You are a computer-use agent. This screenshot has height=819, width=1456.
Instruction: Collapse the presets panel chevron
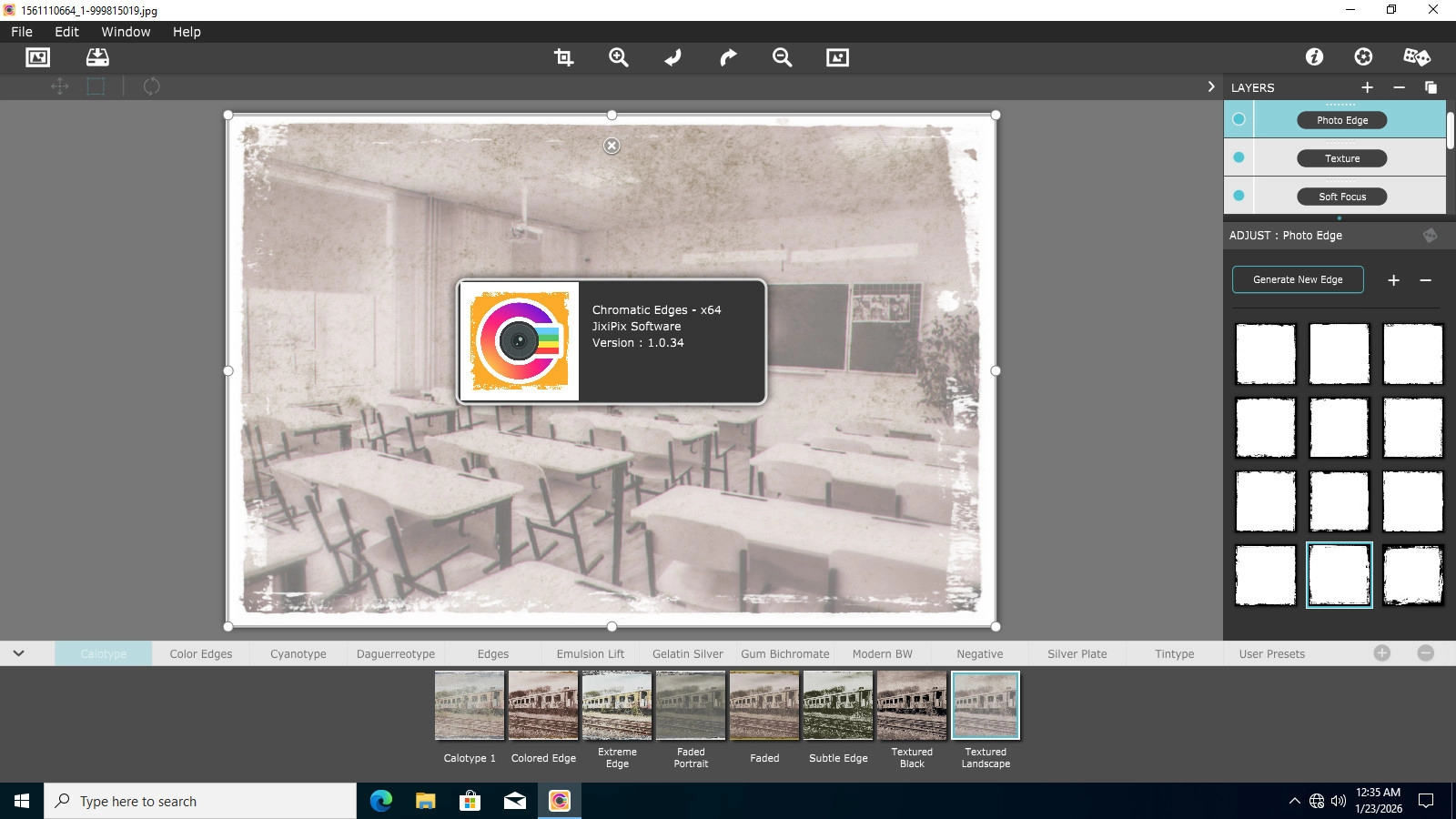click(x=18, y=653)
